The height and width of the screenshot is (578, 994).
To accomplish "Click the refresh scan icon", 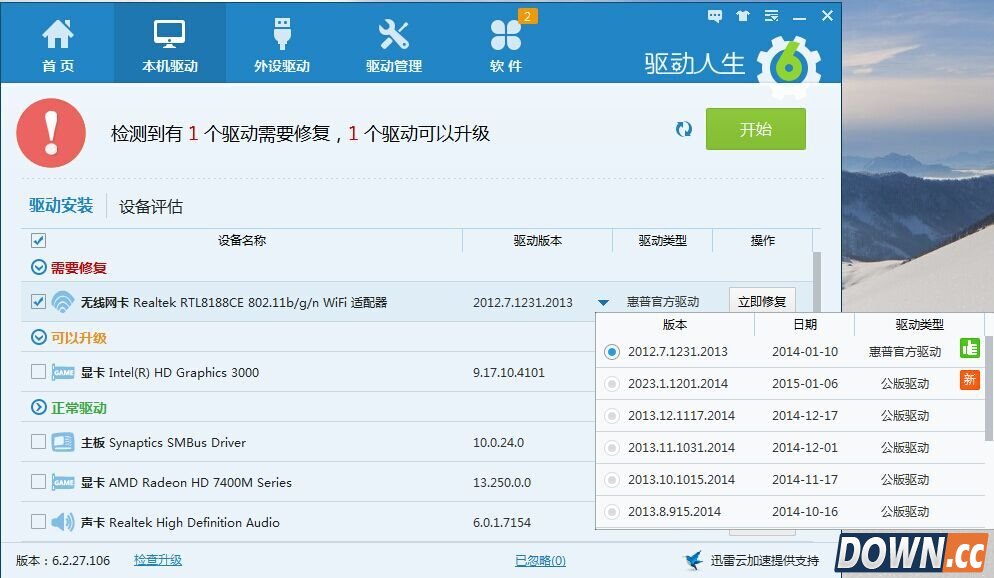I will 684,130.
